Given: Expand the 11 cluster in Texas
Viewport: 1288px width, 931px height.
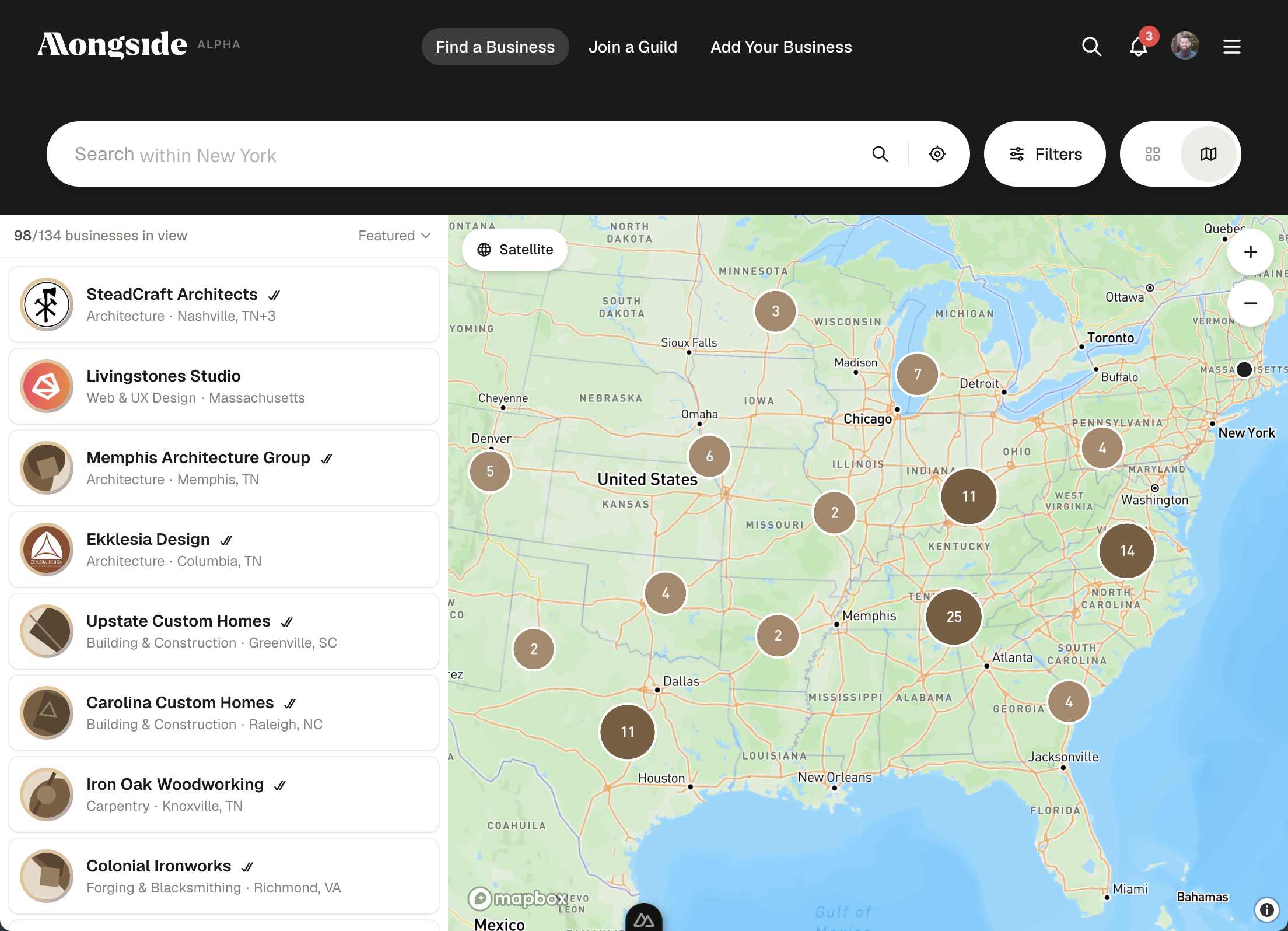Looking at the screenshot, I should 628,731.
